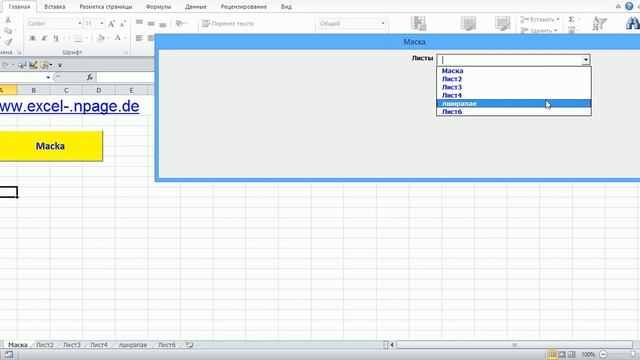Open the Вставка ribbon tab
This screenshot has width=640, height=360.
[55, 7]
